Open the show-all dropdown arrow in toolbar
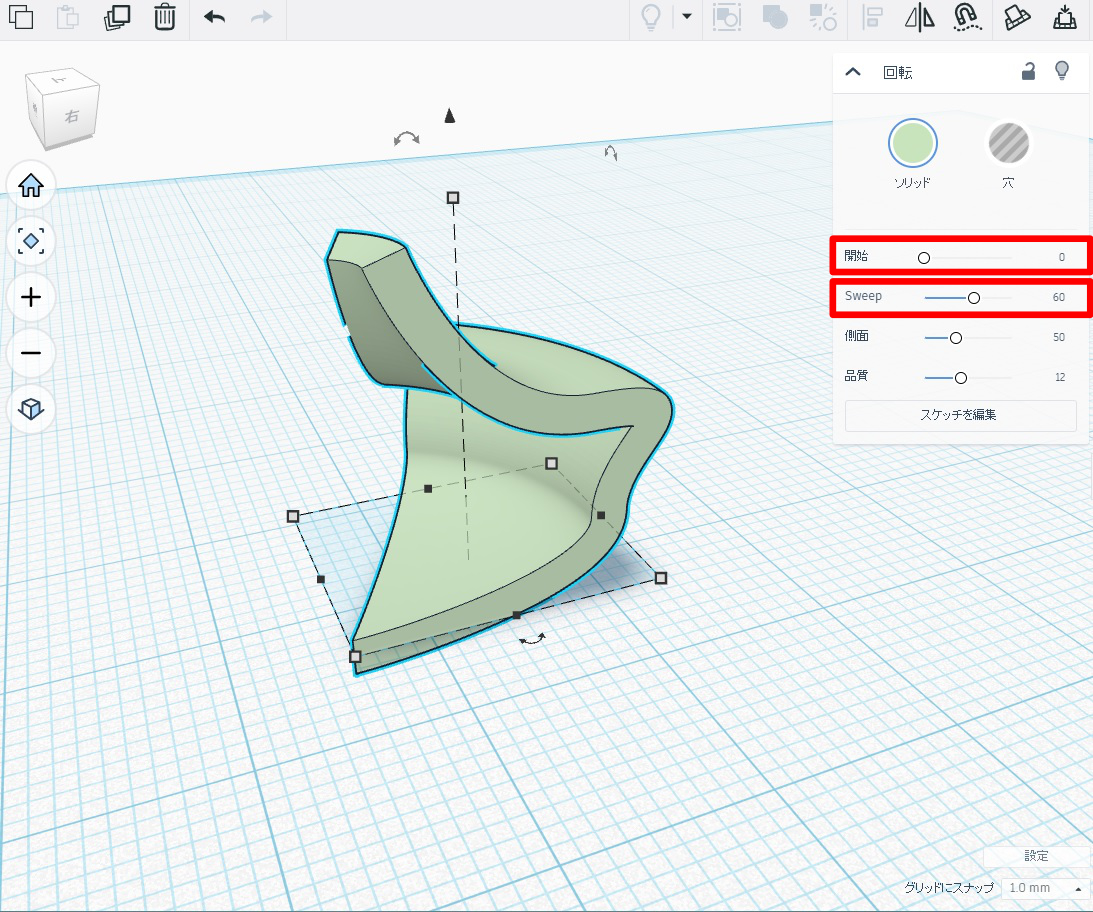The height and width of the screenshot is (912, 1093). coord(686,16)
